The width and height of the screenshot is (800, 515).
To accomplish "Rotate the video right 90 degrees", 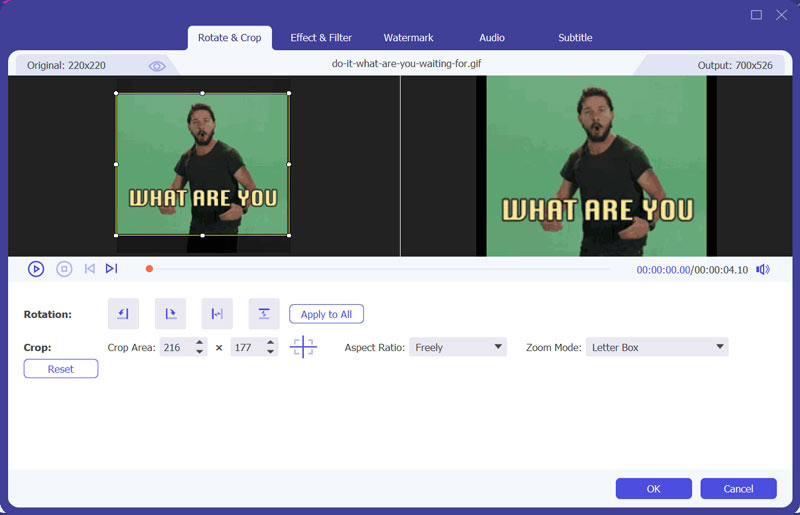I will click(170, 313).
